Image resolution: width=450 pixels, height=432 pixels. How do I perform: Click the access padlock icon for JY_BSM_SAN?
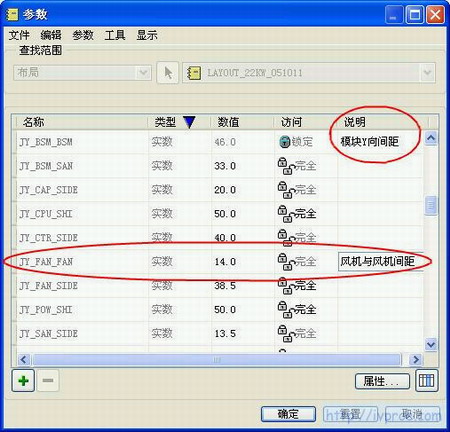(x=285, y=166)
